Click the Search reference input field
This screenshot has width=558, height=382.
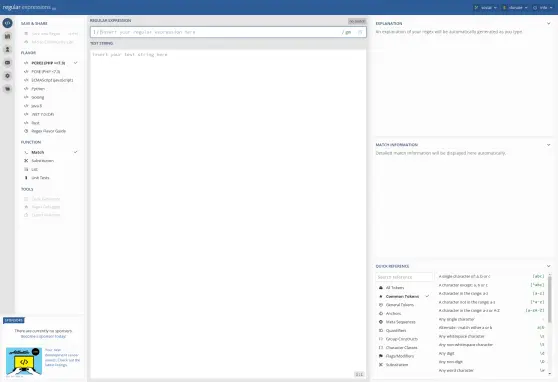point(404,277)
